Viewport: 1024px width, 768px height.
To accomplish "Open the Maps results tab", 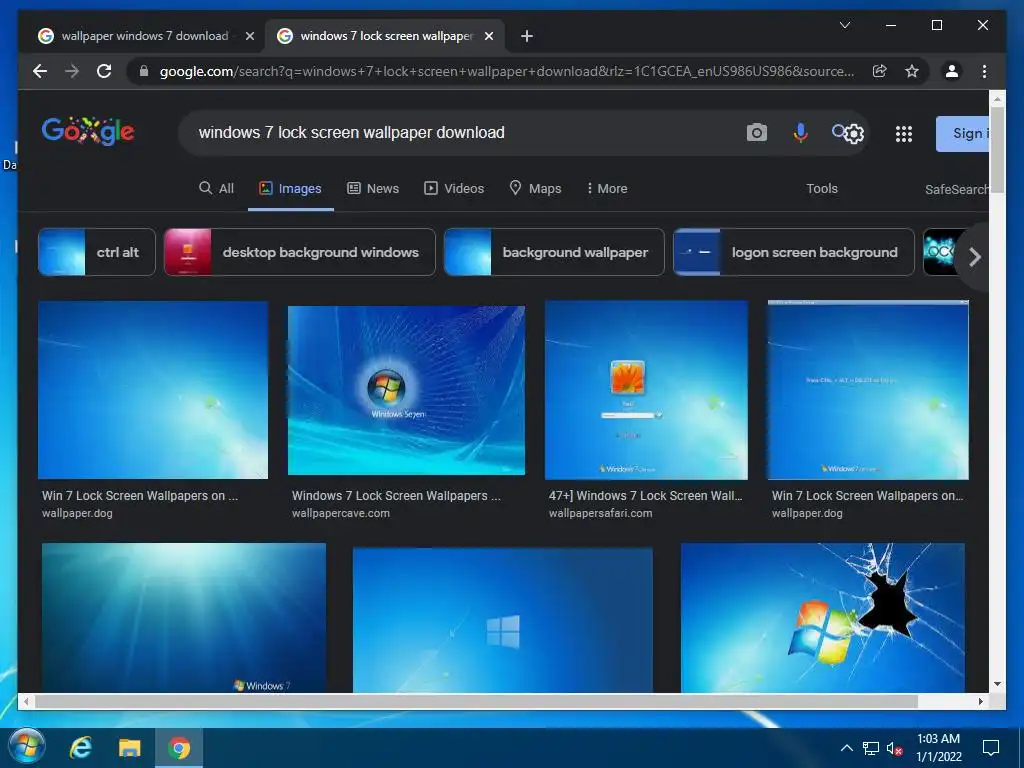I will pos(536,189).
